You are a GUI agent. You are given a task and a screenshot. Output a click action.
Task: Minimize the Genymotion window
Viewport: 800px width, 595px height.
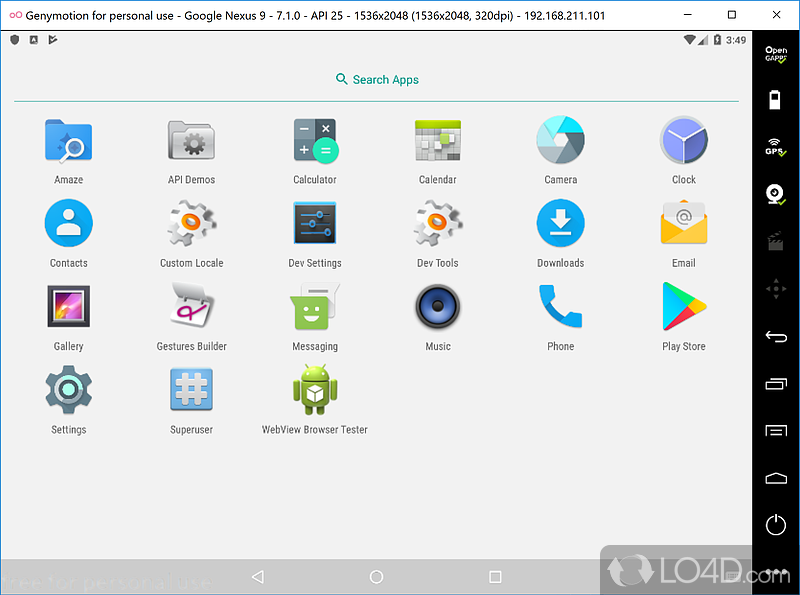(687, 15)
